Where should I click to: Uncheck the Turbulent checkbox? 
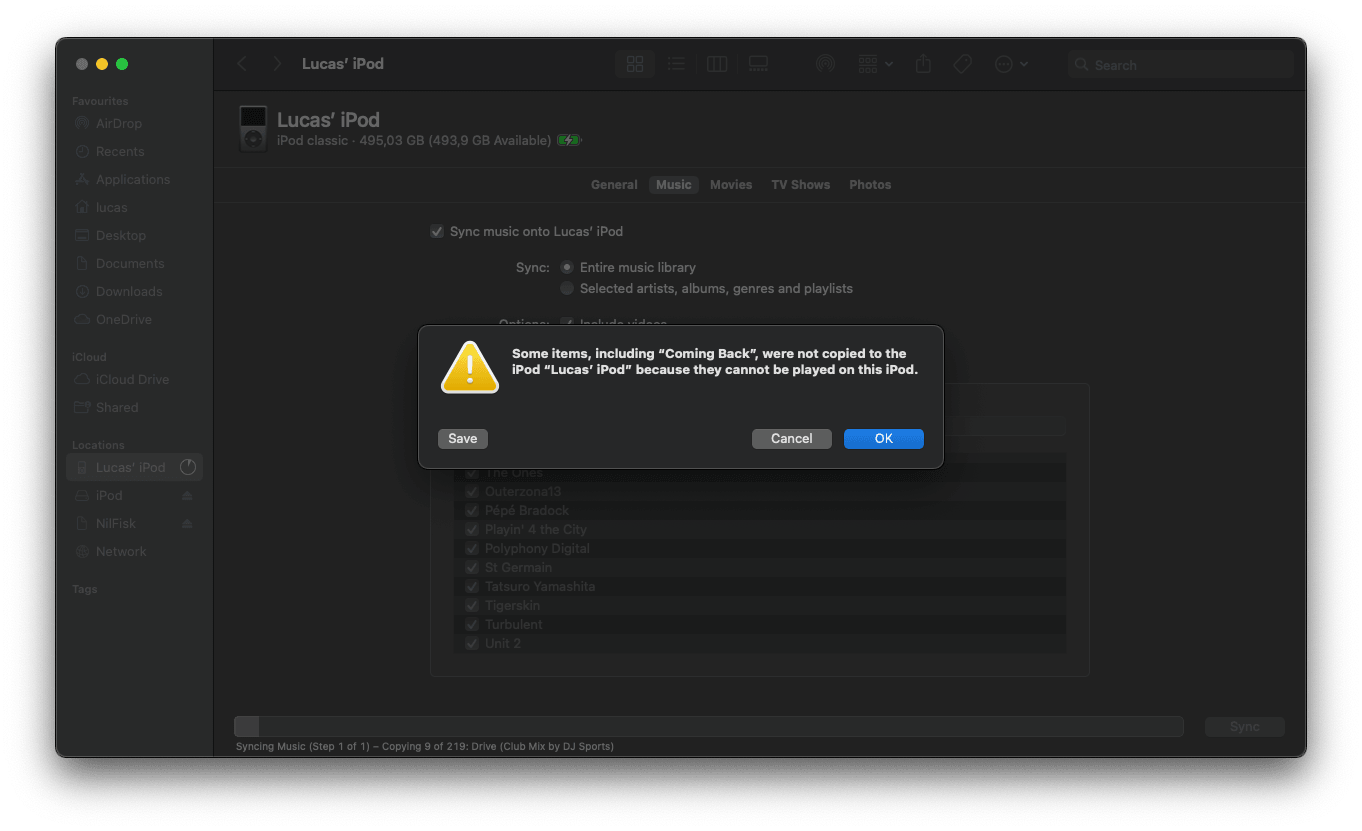point(472,625)
